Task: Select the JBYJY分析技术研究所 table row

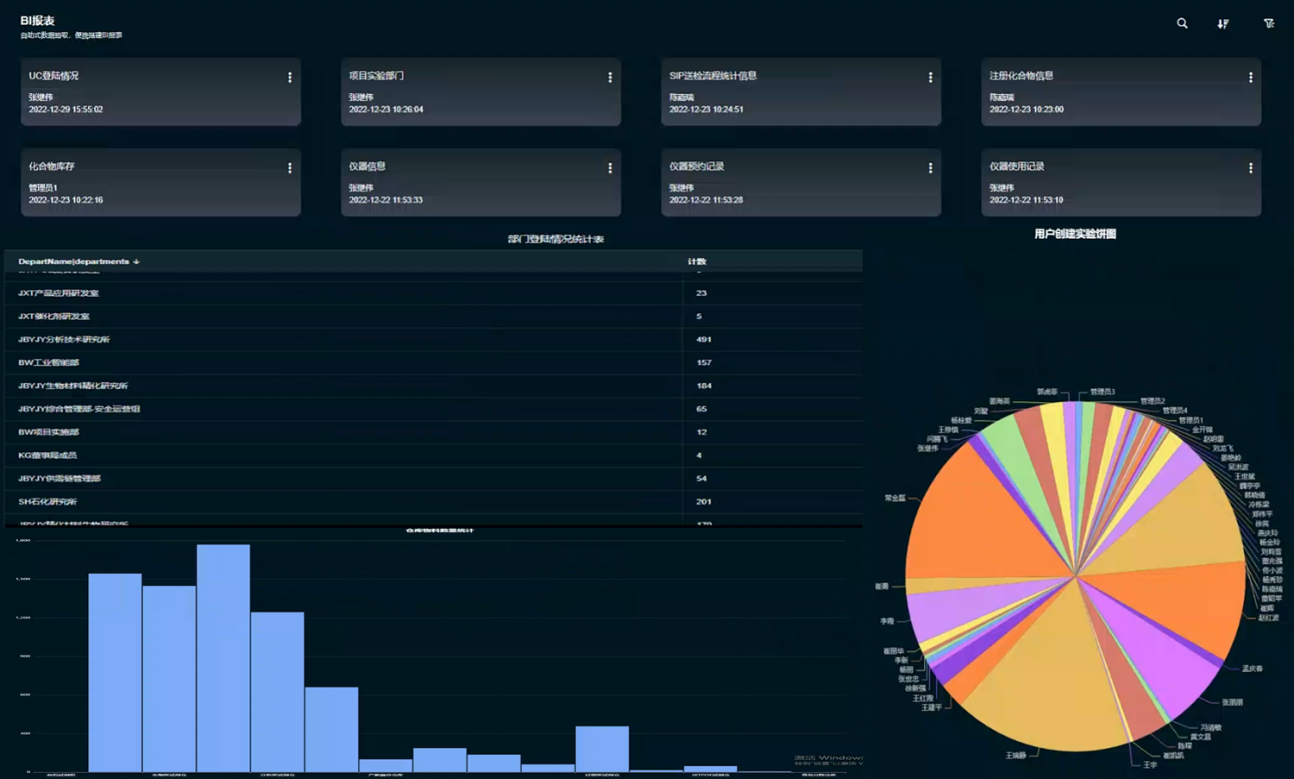Action: 433,340
